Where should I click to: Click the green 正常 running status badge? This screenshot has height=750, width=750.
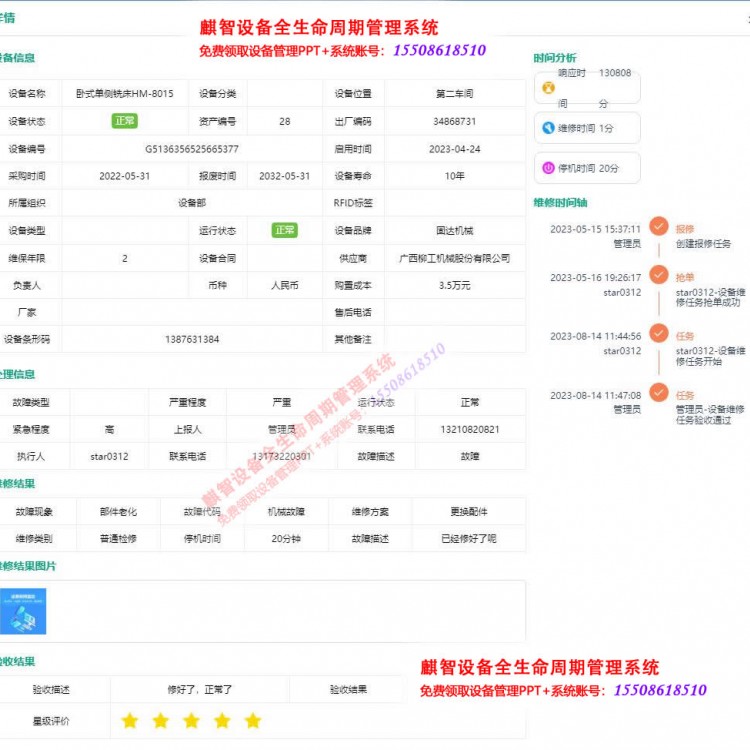[285, 230]
